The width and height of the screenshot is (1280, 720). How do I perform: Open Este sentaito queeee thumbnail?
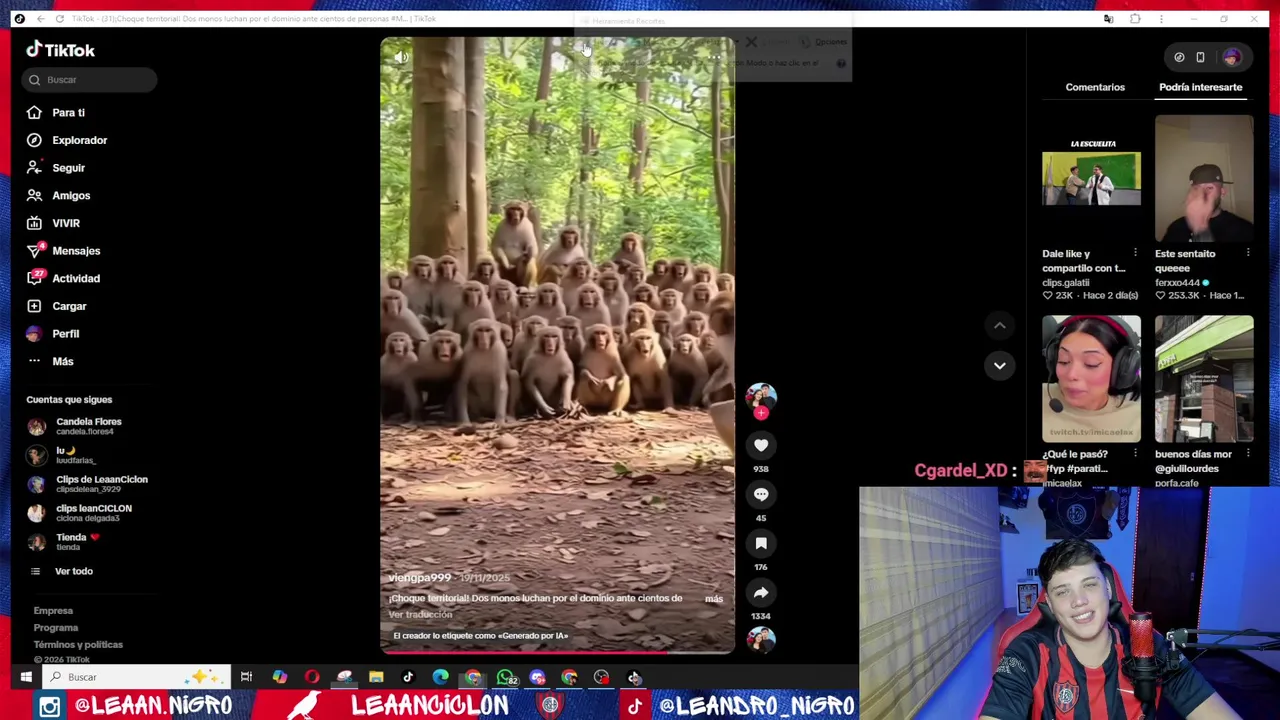click(x=1204, y=179)
